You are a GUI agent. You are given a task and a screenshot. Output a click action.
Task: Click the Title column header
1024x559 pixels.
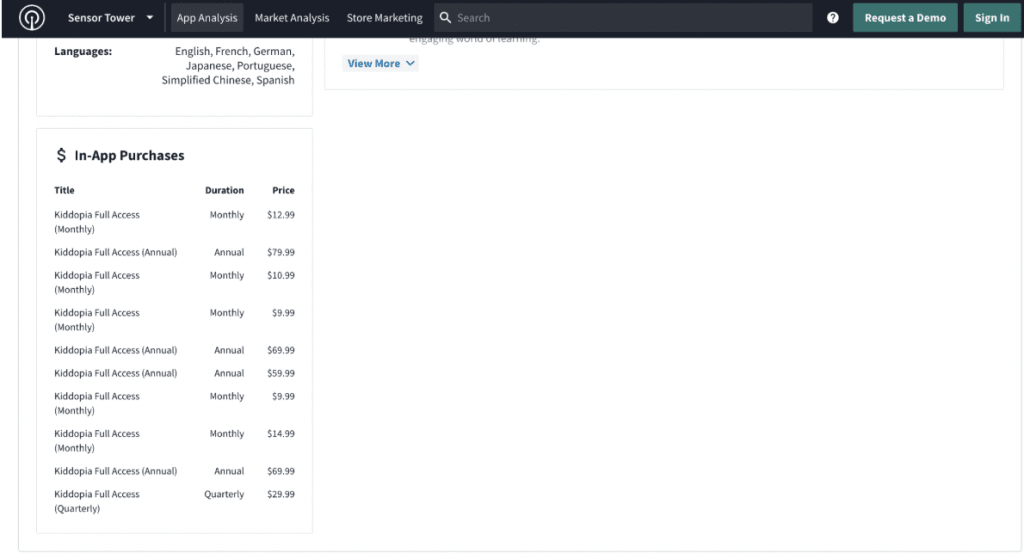coord(64,190)
